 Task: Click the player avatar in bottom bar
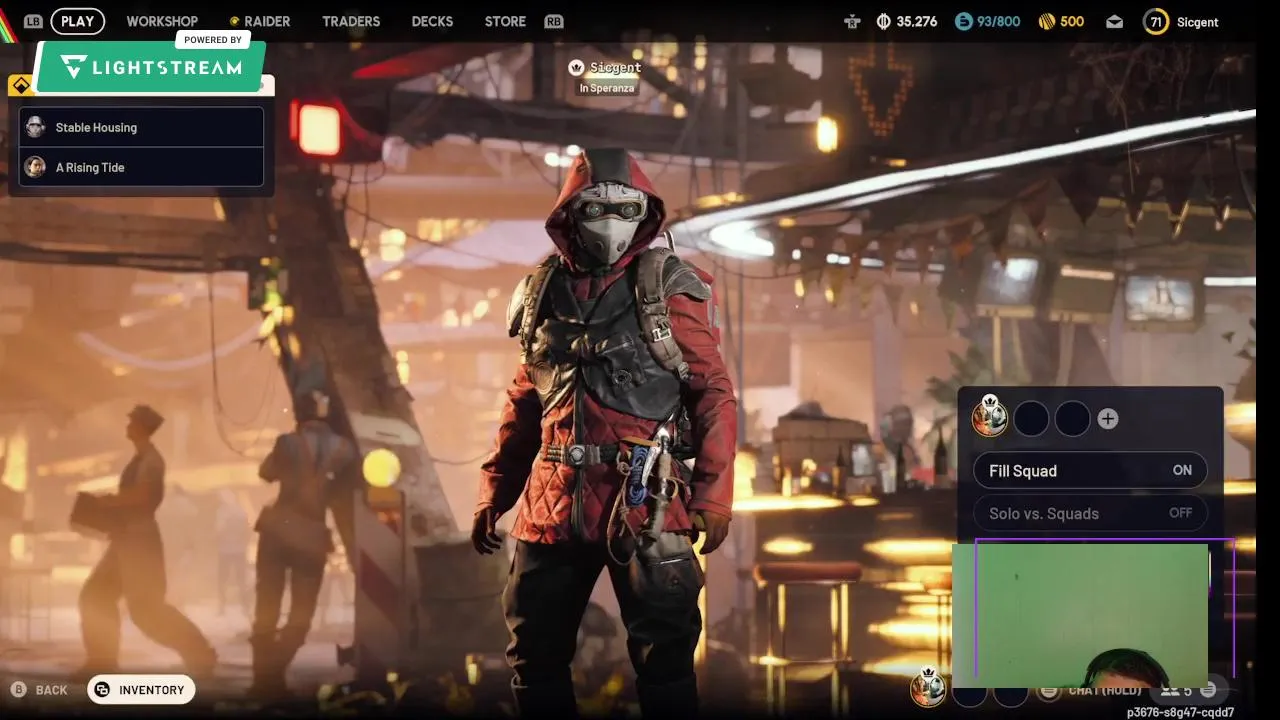click(928, 688)
